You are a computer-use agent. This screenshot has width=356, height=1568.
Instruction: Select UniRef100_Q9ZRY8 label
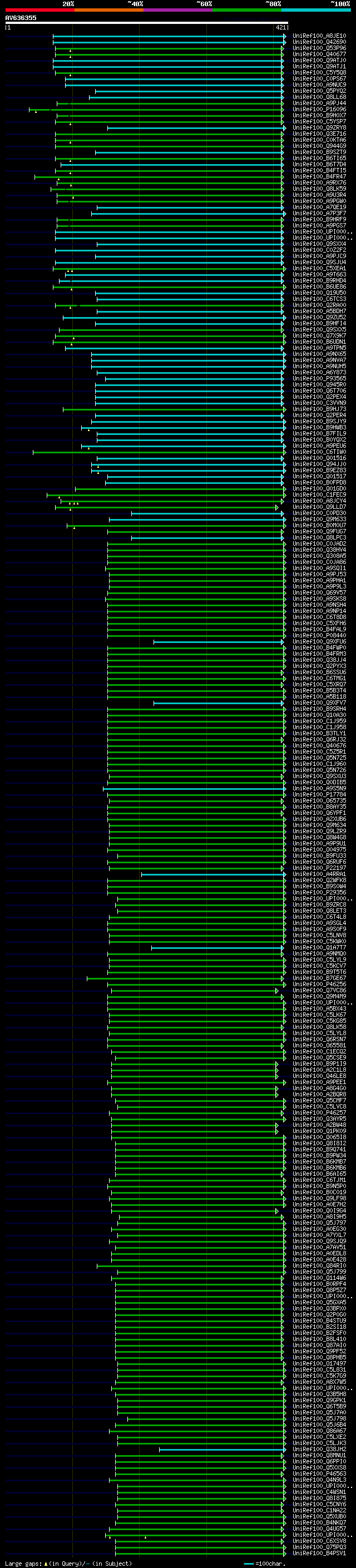(319, 128)
